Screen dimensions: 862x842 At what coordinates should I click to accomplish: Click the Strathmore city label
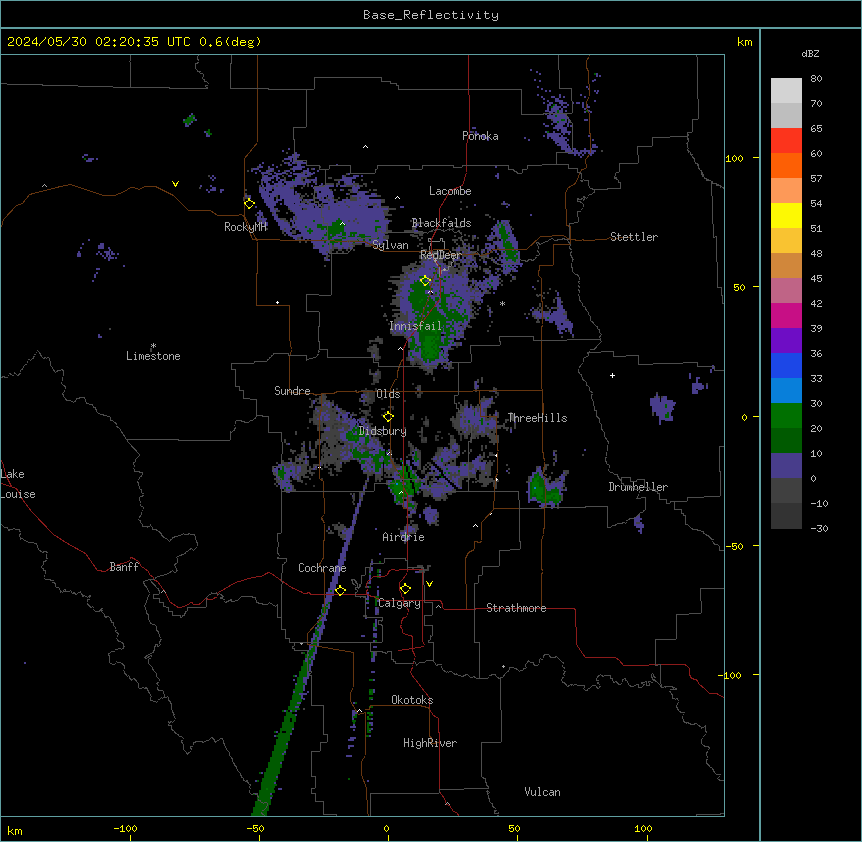516,608
